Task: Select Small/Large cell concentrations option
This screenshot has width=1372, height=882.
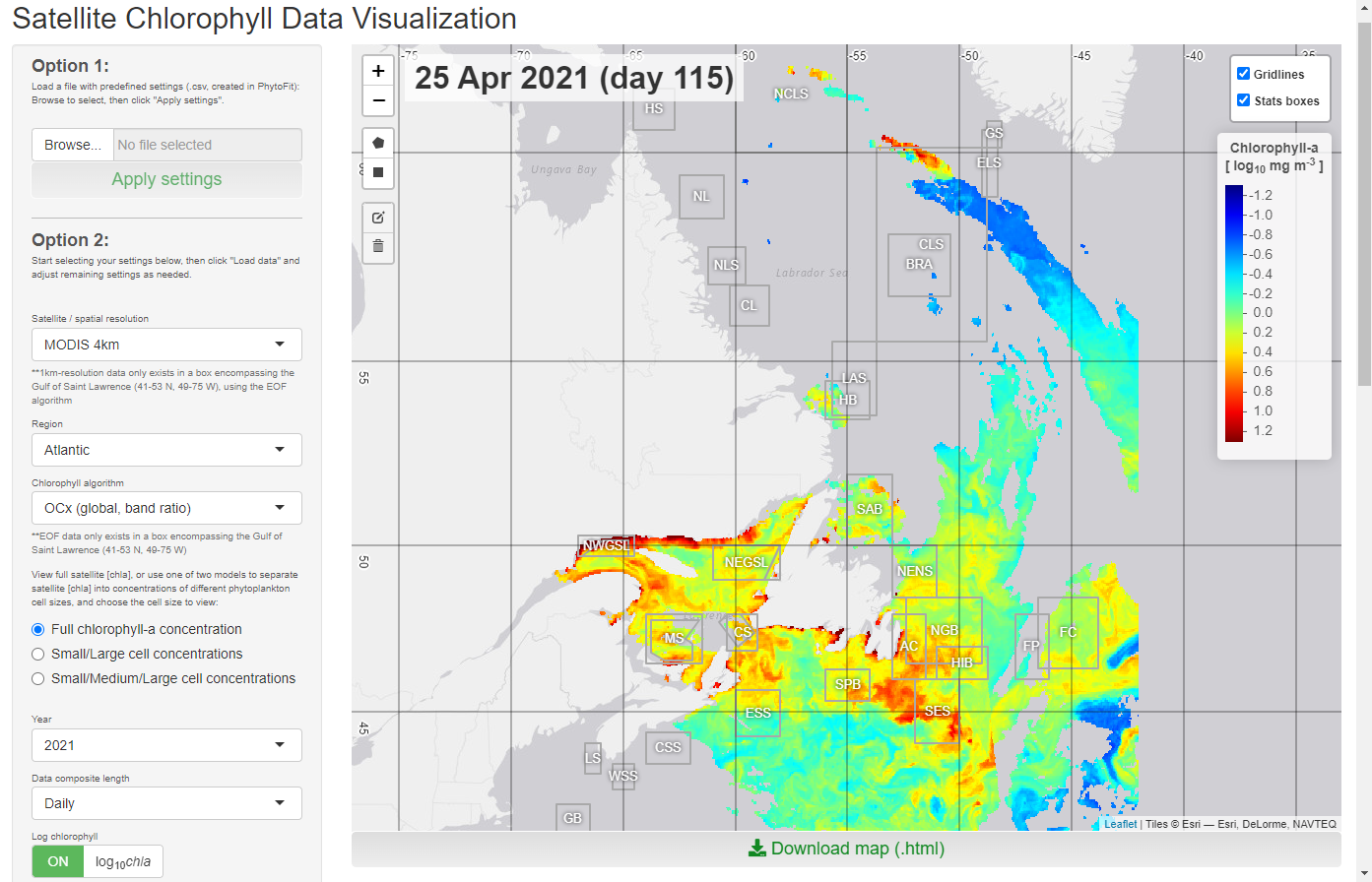Action: (38, 654)
